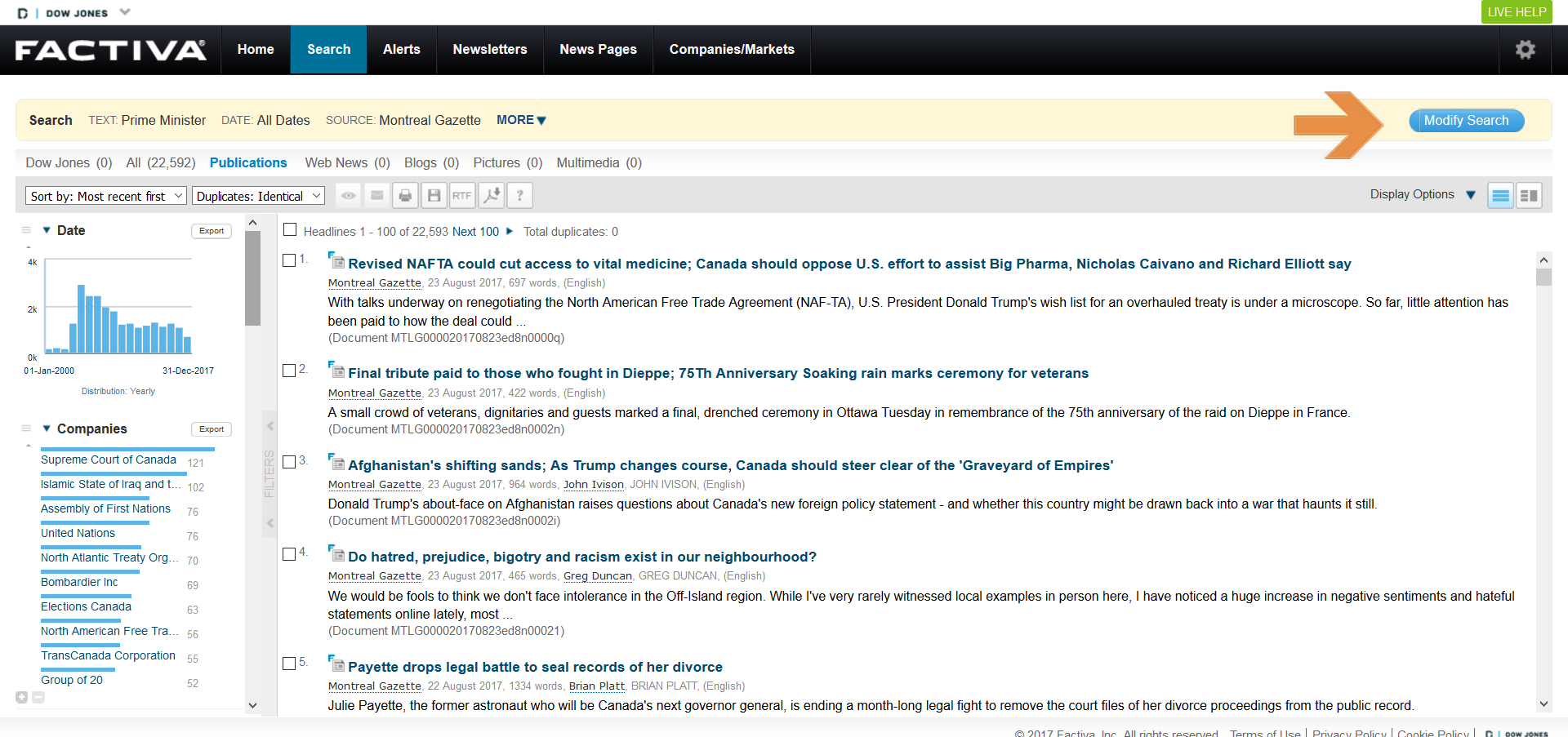Click the plus icon below Companies list
This screenshot has width=1568, height=737.
coord(22,697)
